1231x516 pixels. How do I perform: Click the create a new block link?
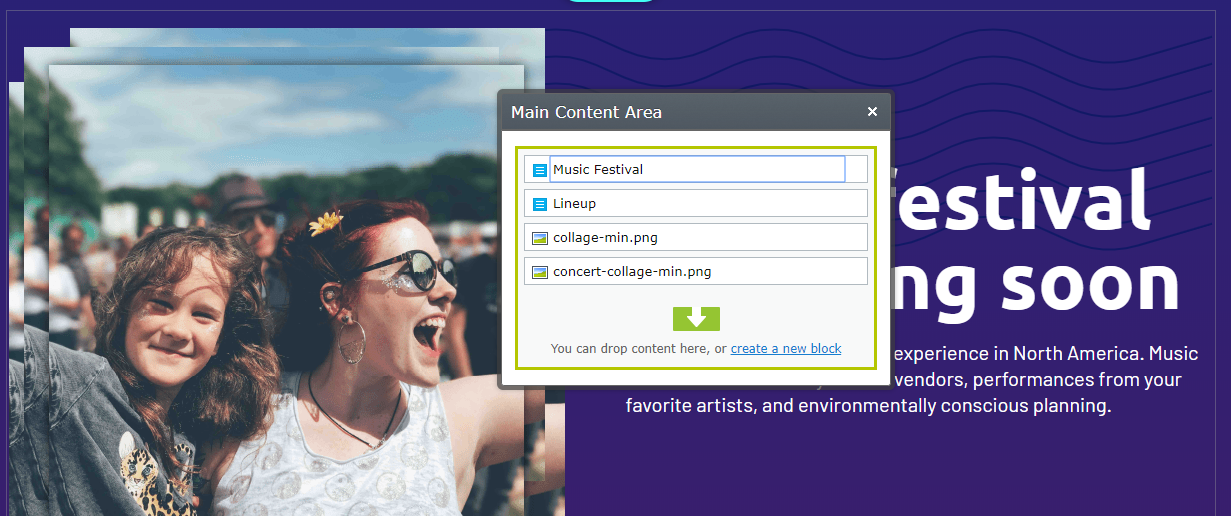pos(785,349)
